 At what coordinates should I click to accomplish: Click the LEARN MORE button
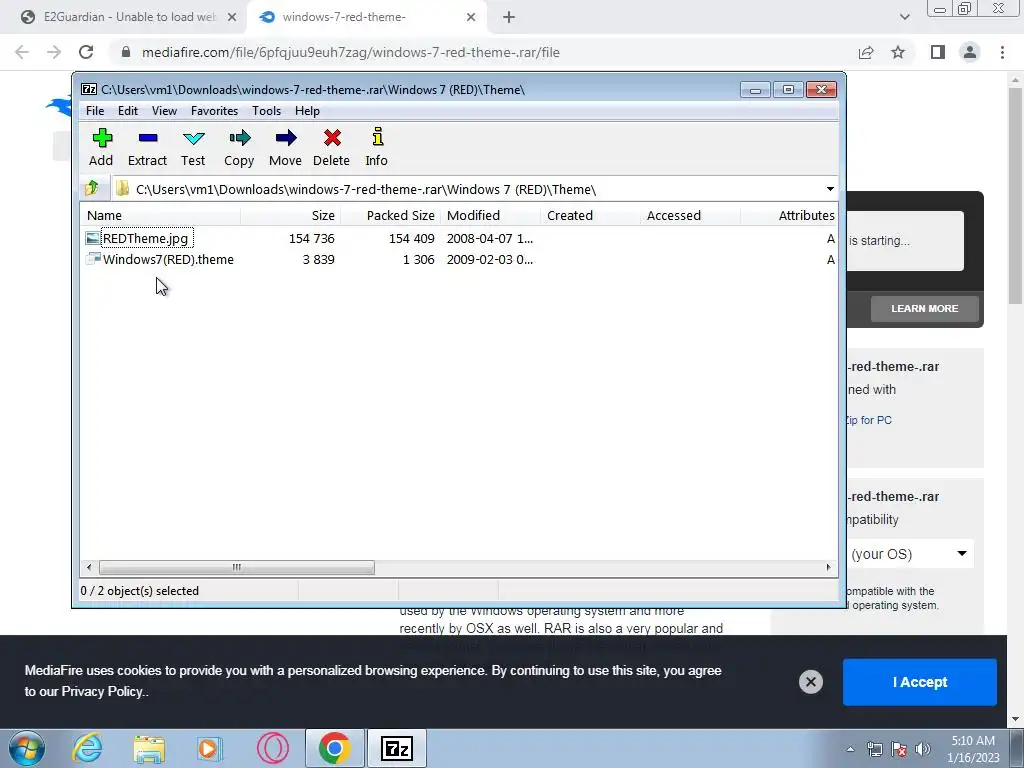coord(924,308)
